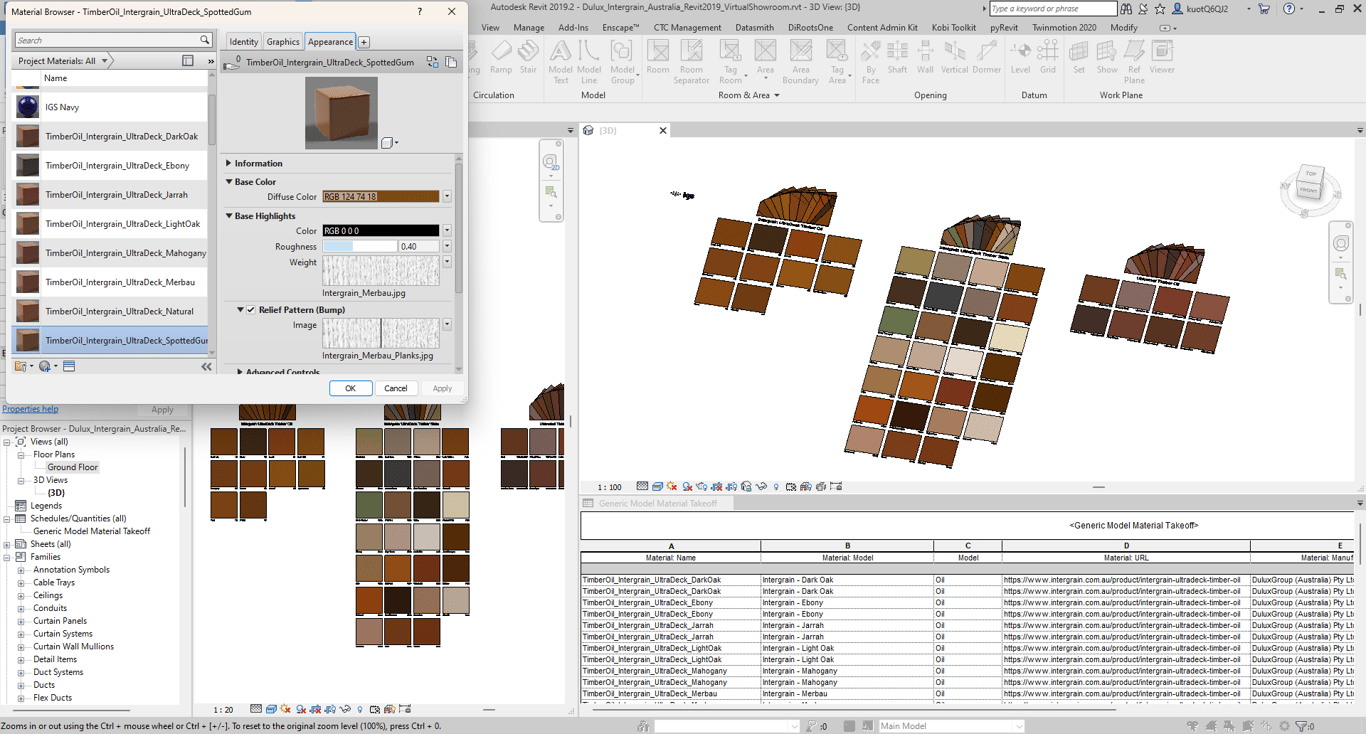Open the Properties help link

pyautogui.click(x=30, y=409)
